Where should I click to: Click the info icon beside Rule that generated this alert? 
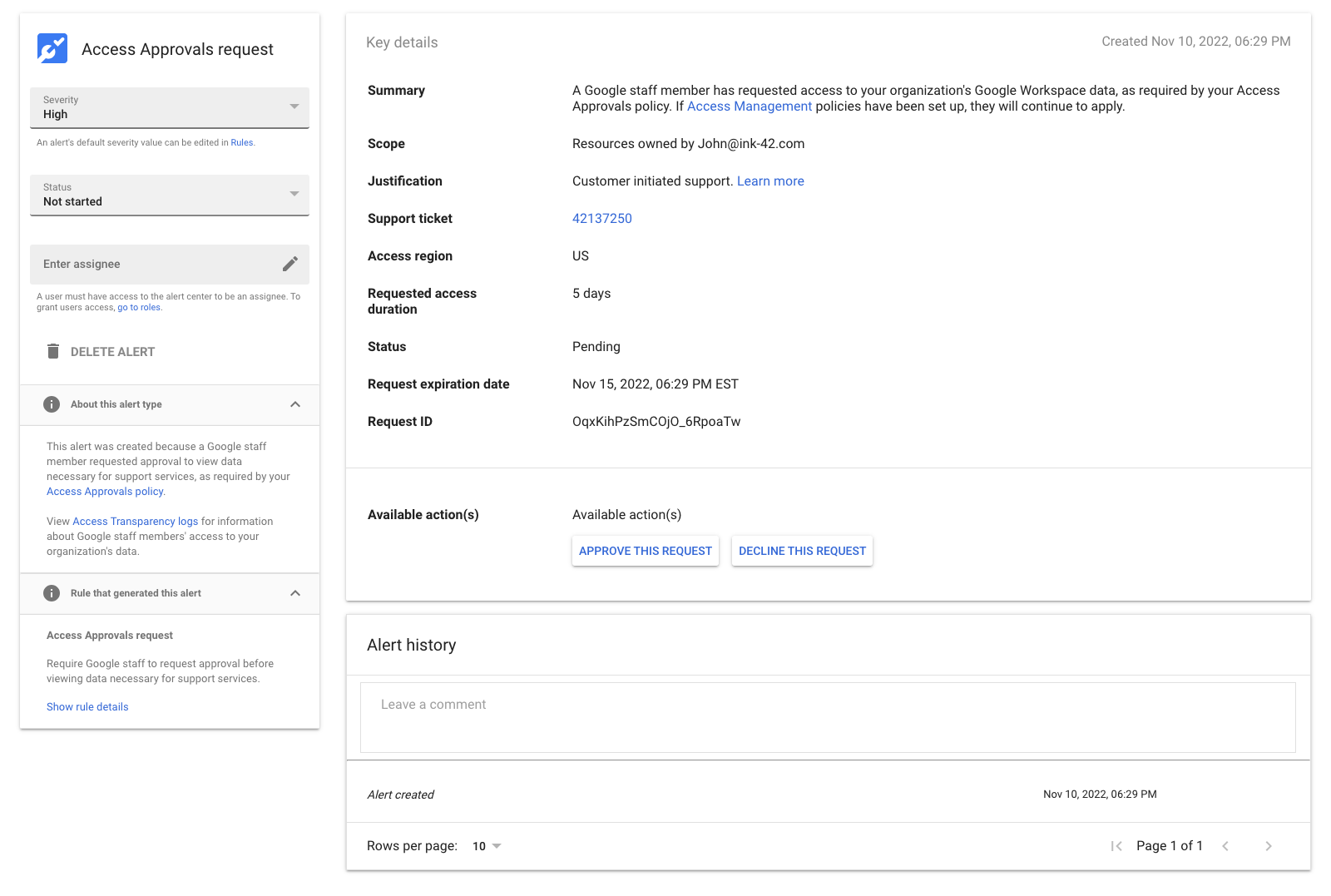[52, 593]
